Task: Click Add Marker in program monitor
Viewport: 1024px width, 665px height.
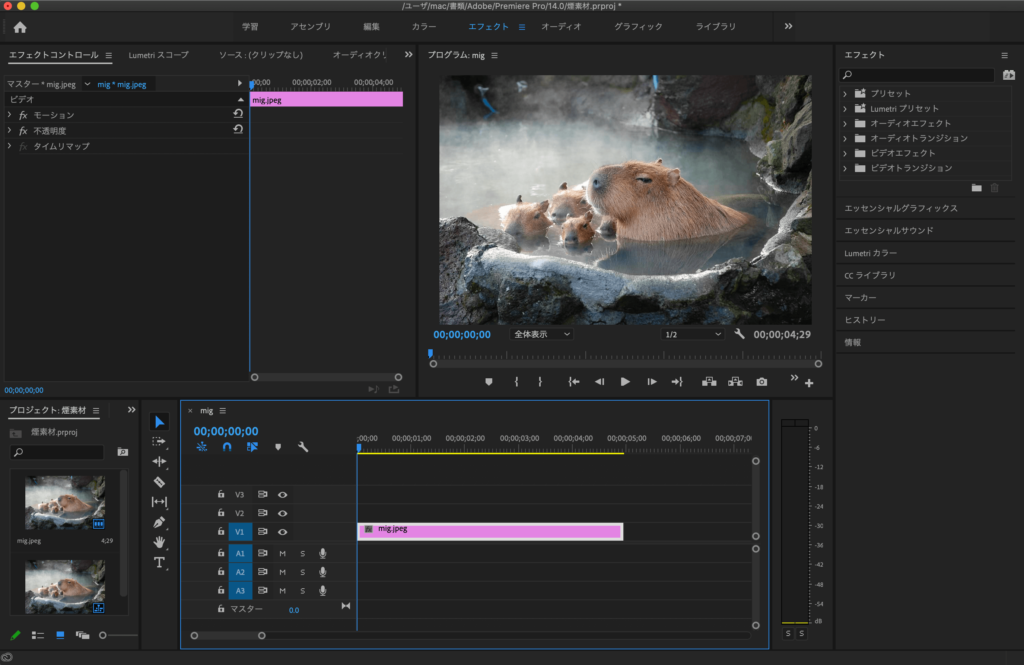Action: 488,382
